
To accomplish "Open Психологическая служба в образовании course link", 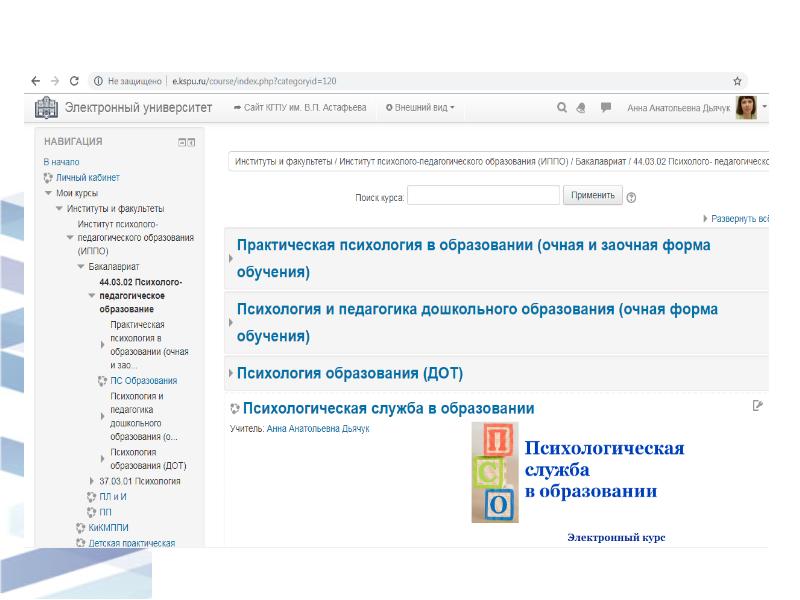I will [x=388, y=408].
